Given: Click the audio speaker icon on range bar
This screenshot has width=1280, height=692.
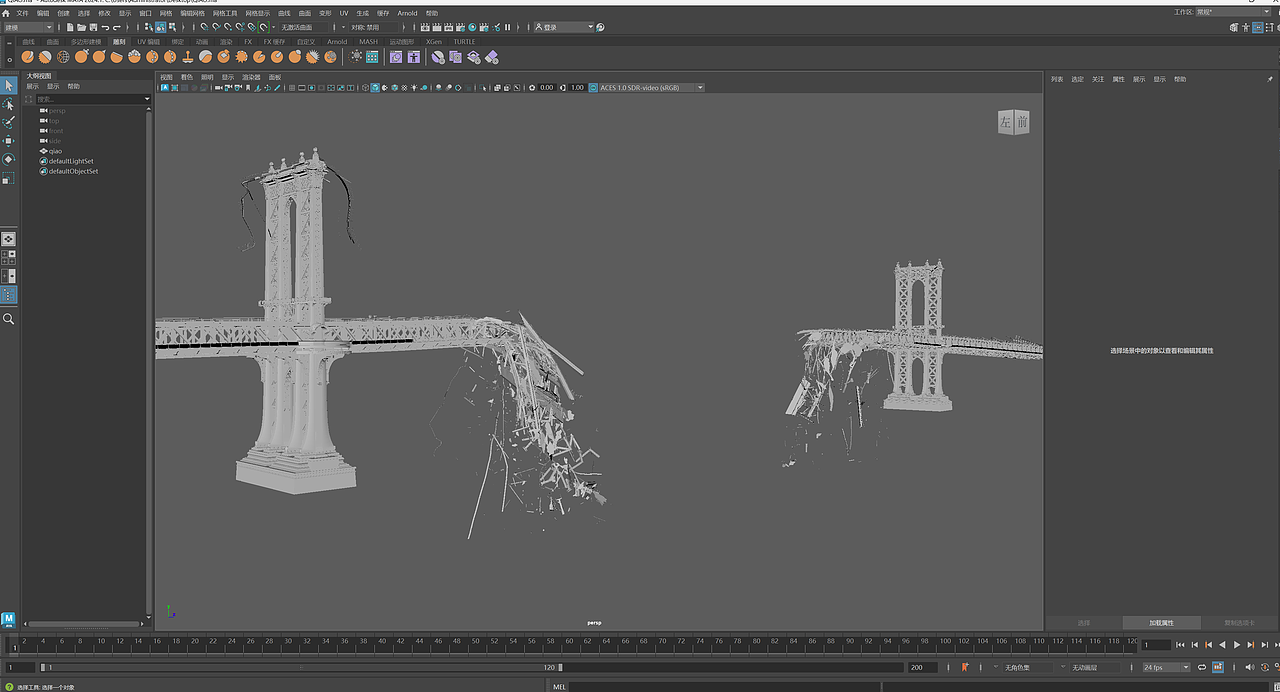Looking at the screenshot, I should [1250, 667].
